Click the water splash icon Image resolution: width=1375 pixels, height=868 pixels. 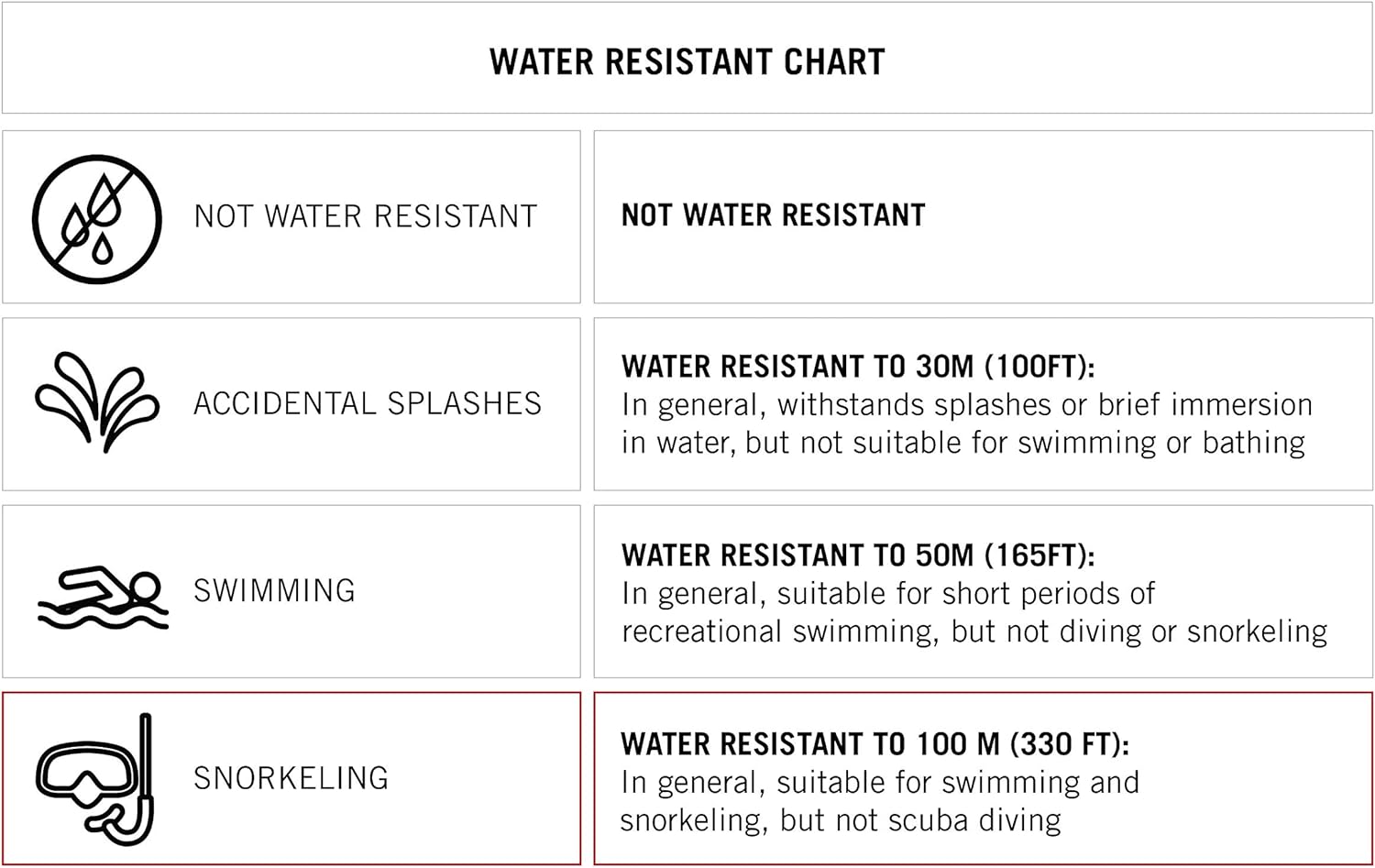click(97, 403)
